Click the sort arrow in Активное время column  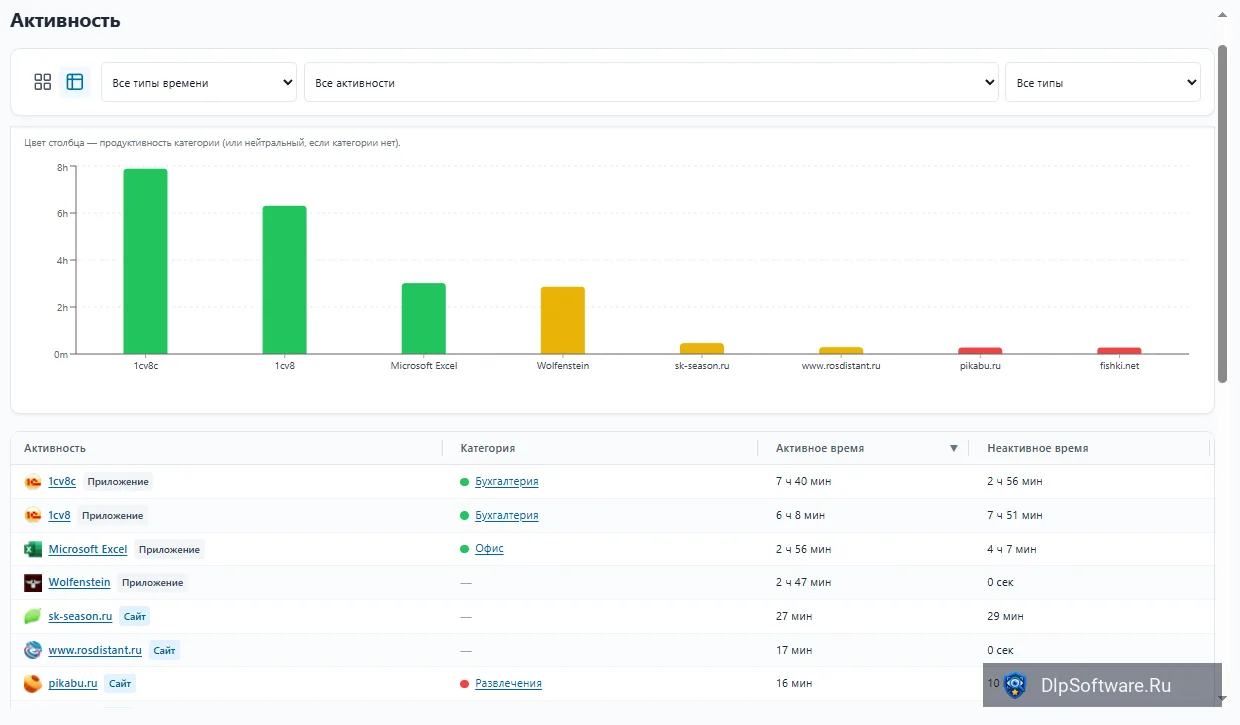pos(953,448)
